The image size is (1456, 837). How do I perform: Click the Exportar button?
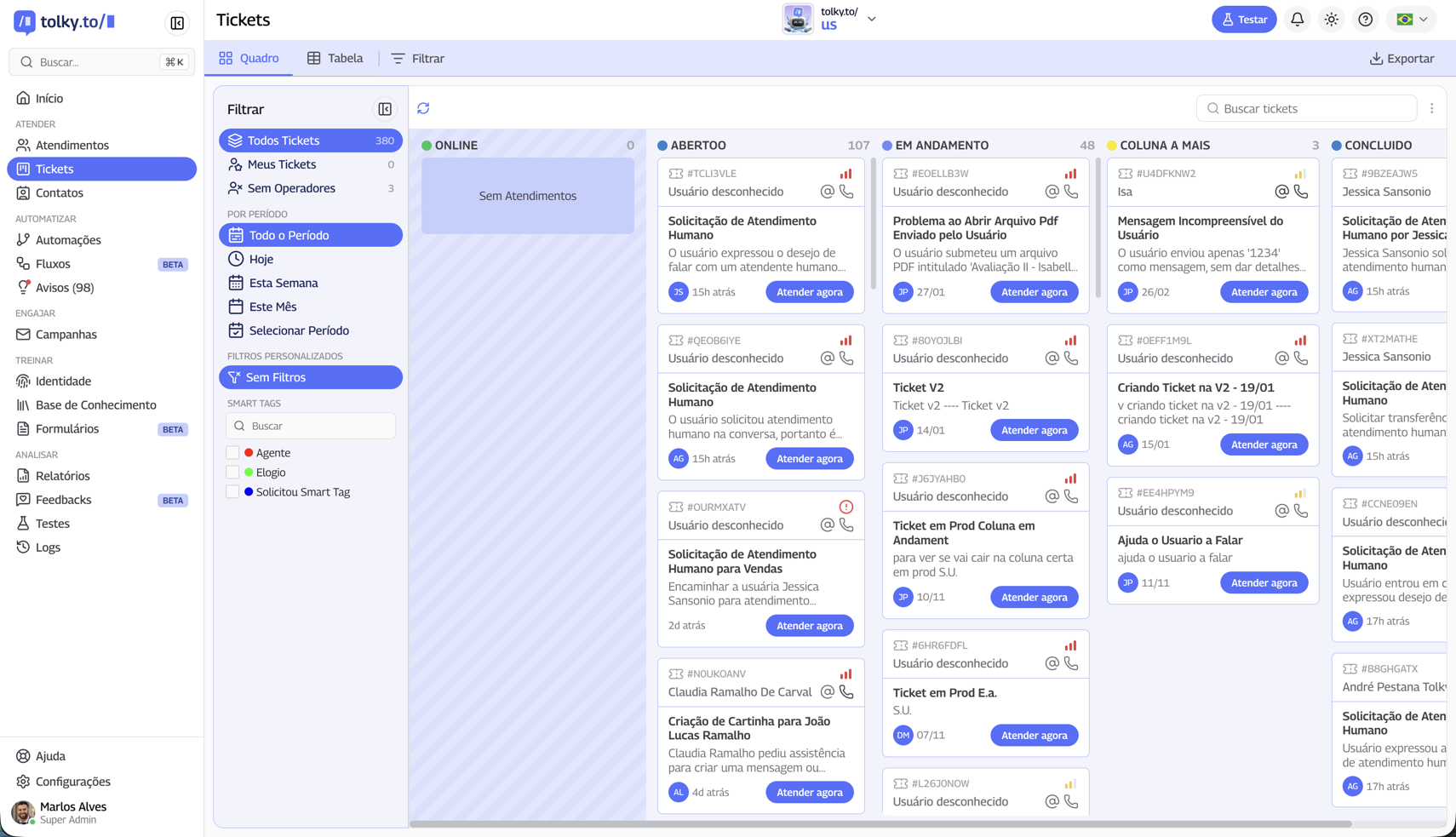pos(1402,59)
